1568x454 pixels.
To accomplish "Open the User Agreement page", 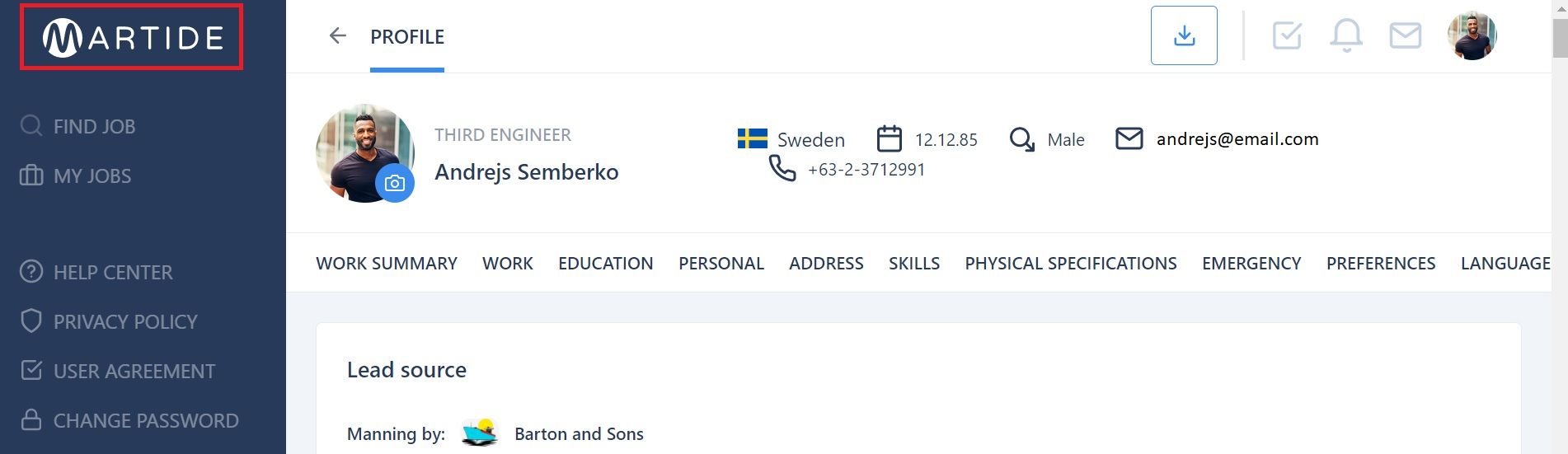I will pos(118,371).
